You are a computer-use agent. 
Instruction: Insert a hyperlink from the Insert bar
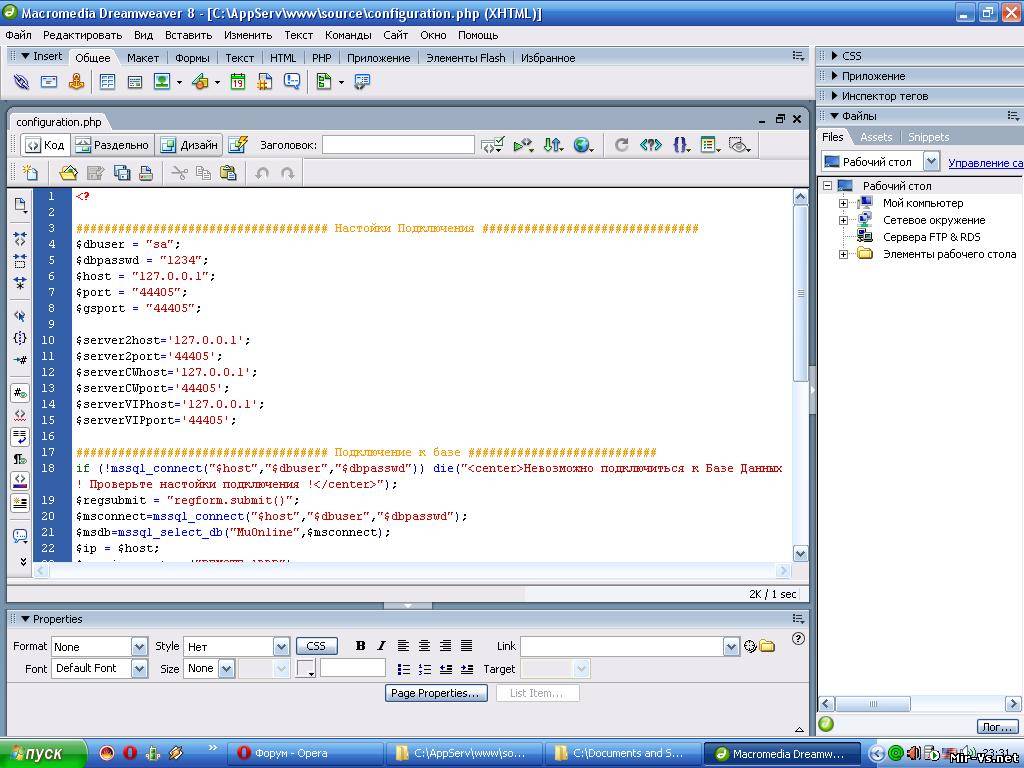point(21,82)
